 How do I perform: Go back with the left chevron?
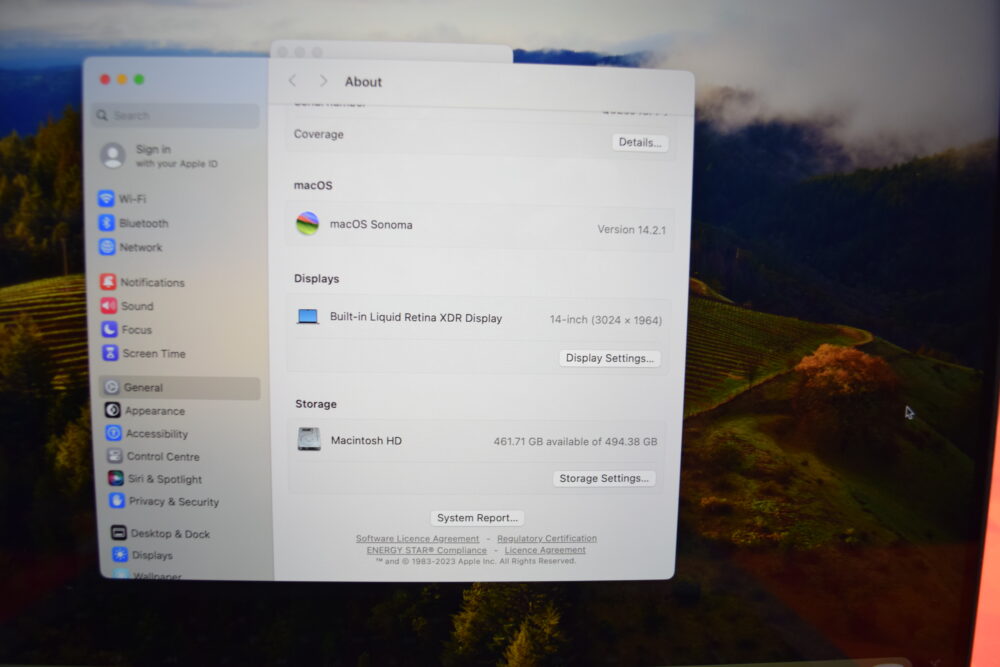pos(292,80)
